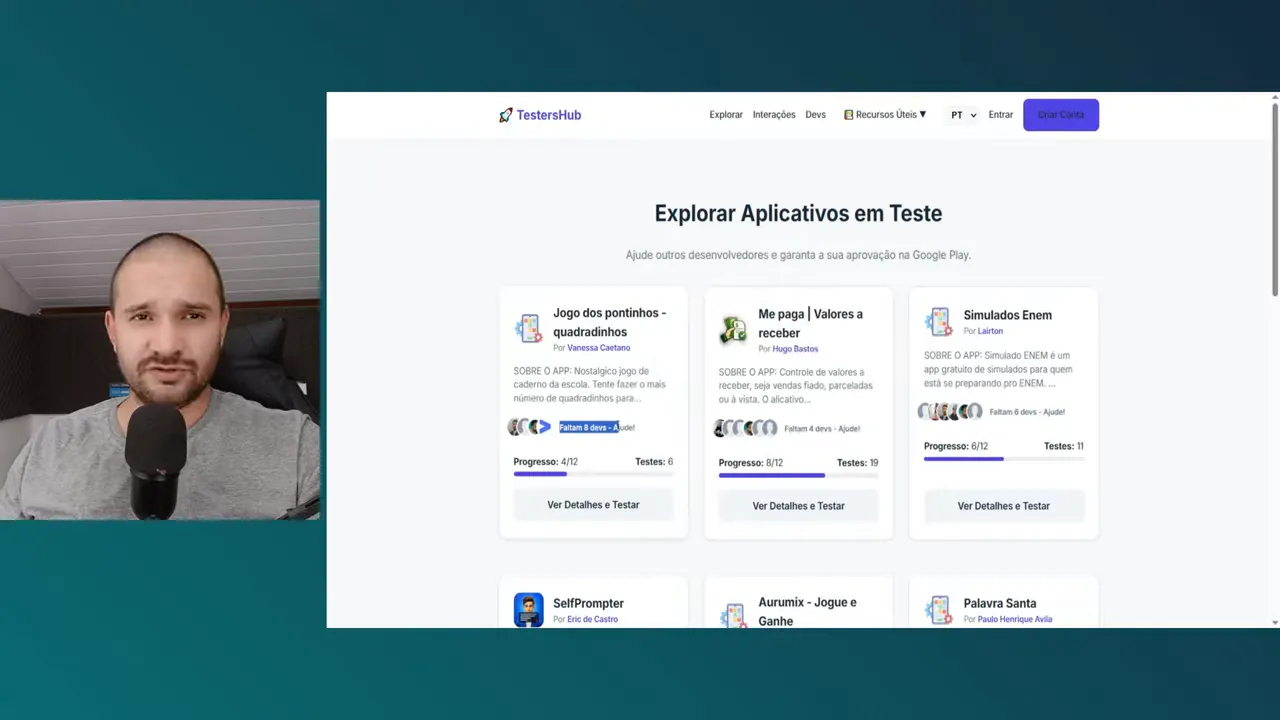Click the presenter webcam video thumbnail

160,360
